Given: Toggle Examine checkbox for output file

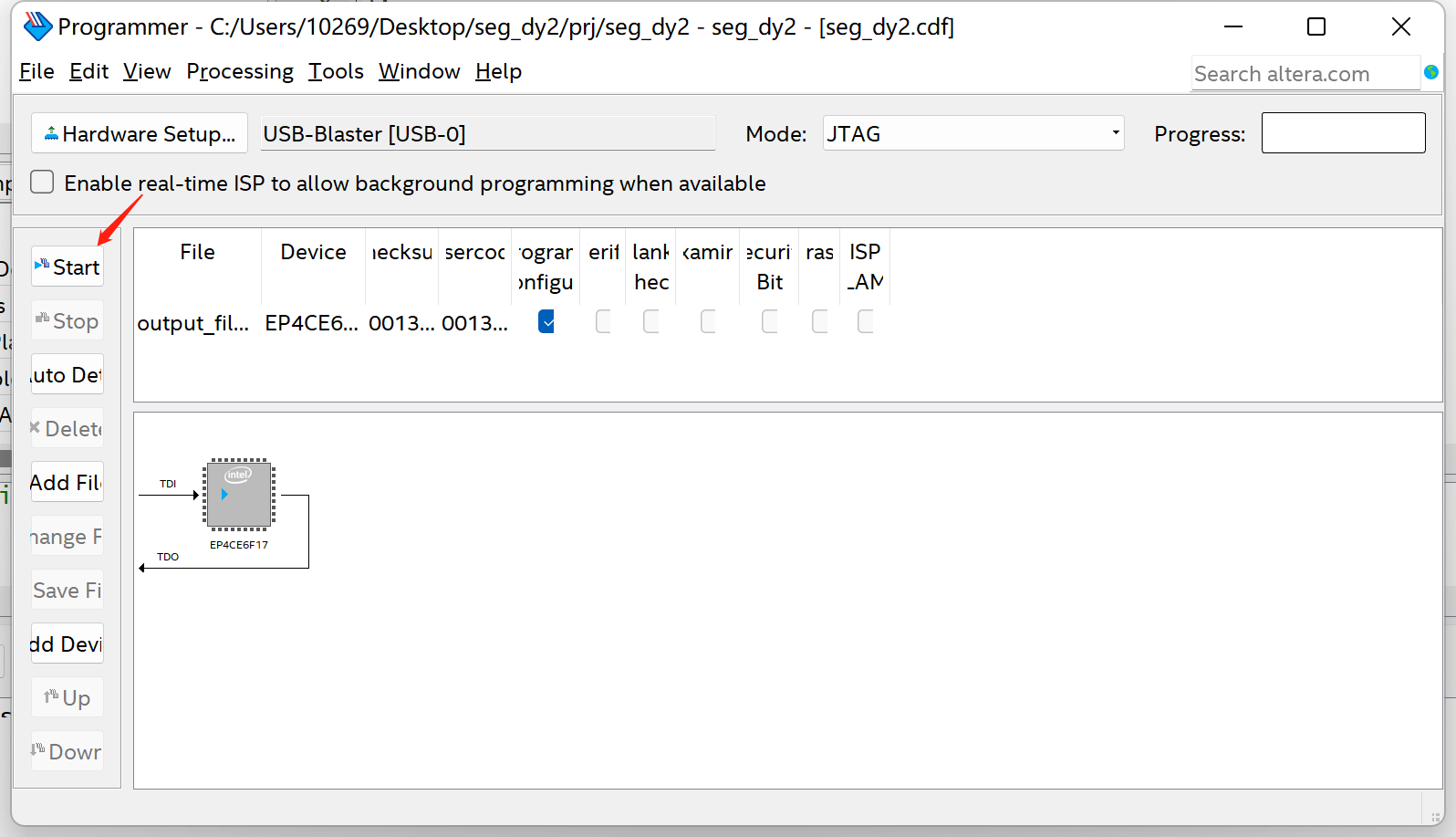Looking at the screenshot, I should (x=708, y=321).
